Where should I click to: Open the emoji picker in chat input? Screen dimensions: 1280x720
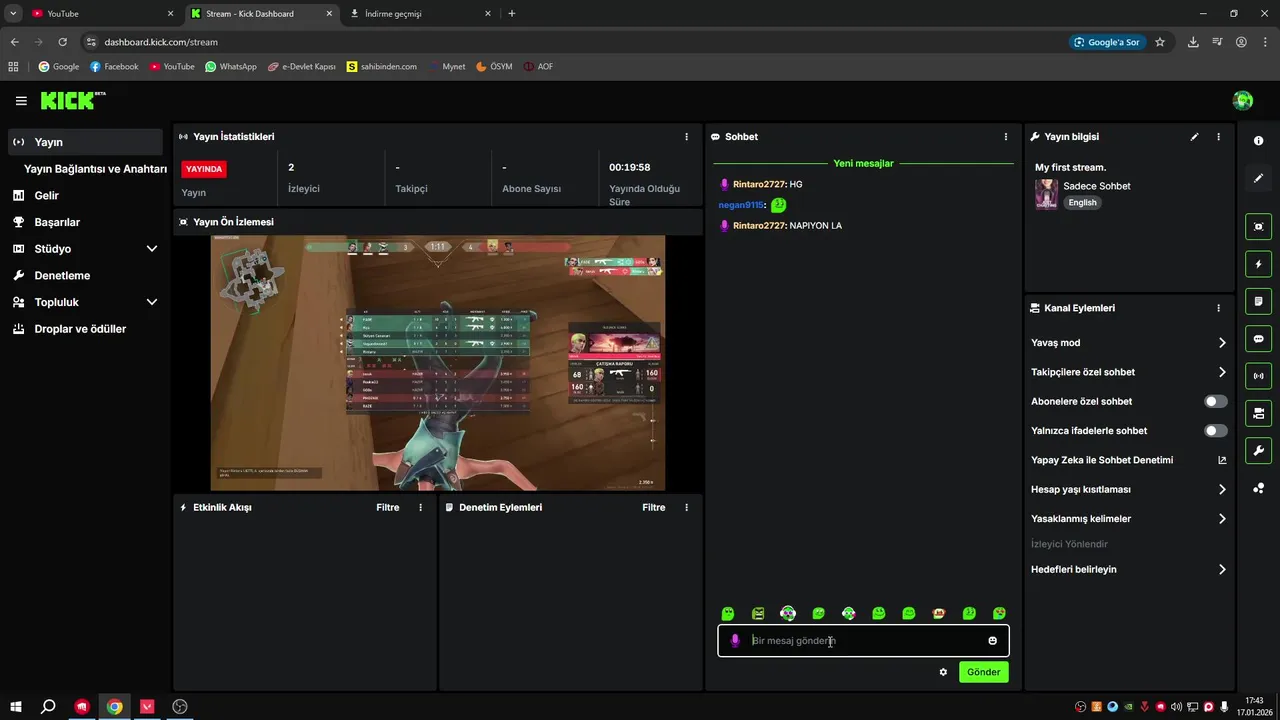point(992,641)
